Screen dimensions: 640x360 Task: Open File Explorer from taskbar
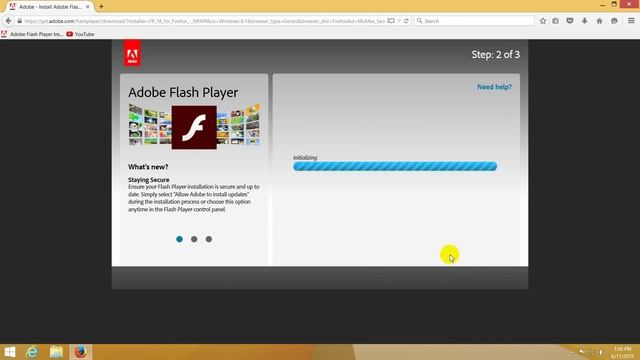point(56,352)
